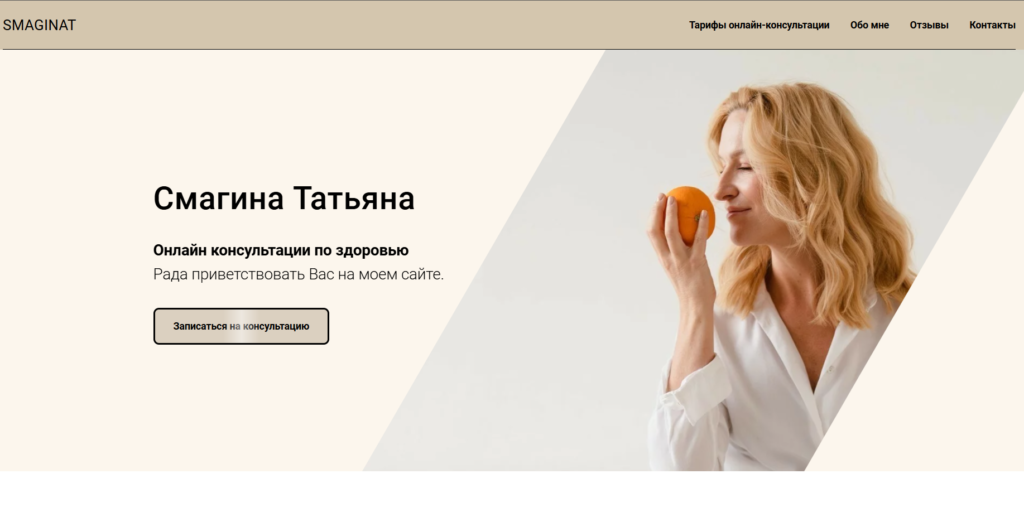Open the Отзывы navigation link
The height and width of the screenshot is (522, 1024).
coord(929,25)
